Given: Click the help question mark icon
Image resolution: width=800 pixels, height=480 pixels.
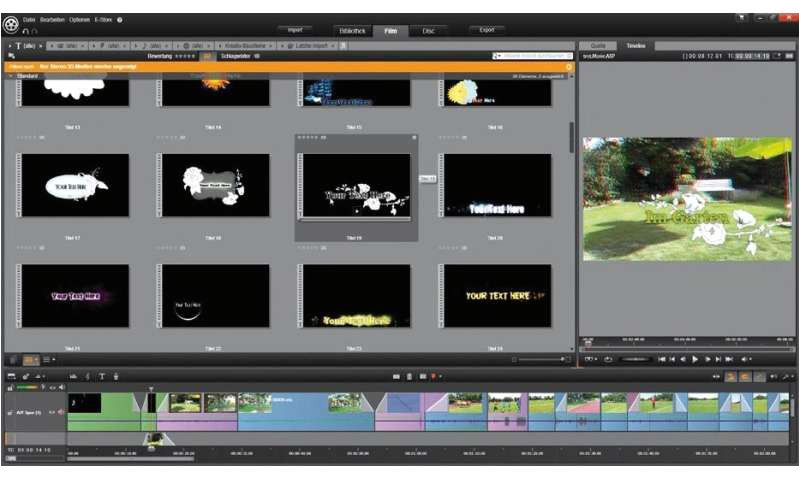Looking at the screenshot, I should pyautogui.click(x=120, y=19).
